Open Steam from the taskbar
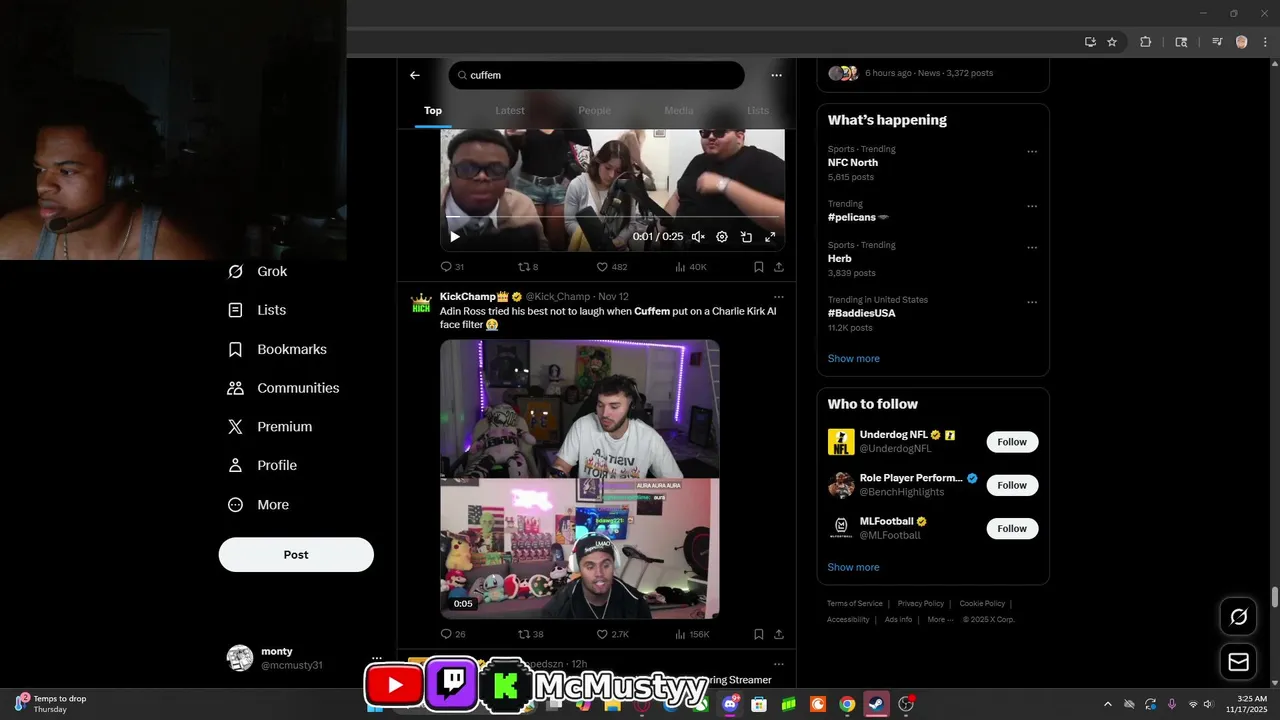1280x720 pixels. [876, 704]
